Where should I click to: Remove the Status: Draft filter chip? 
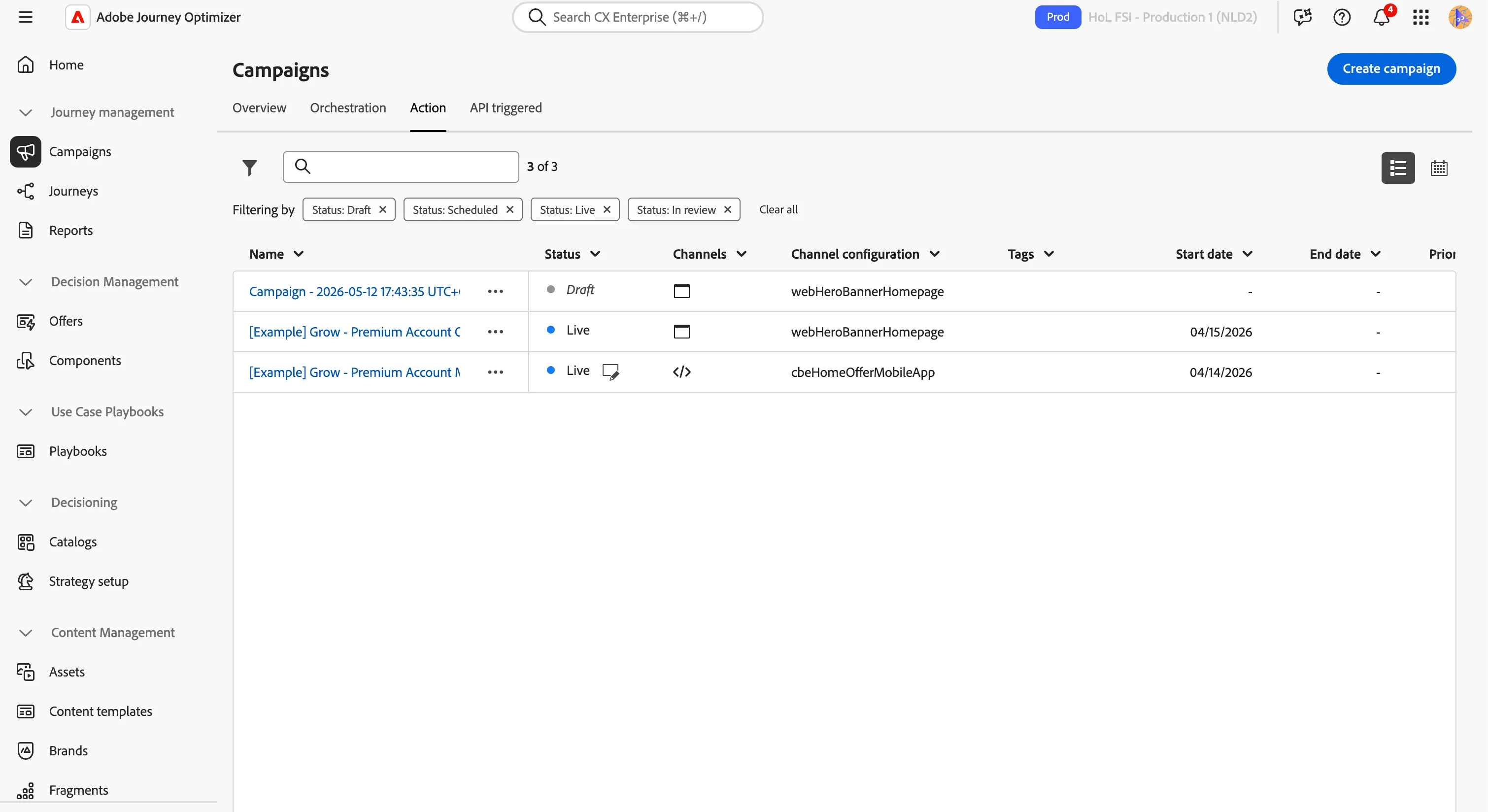pyautogui.click(x=382, y=209)
